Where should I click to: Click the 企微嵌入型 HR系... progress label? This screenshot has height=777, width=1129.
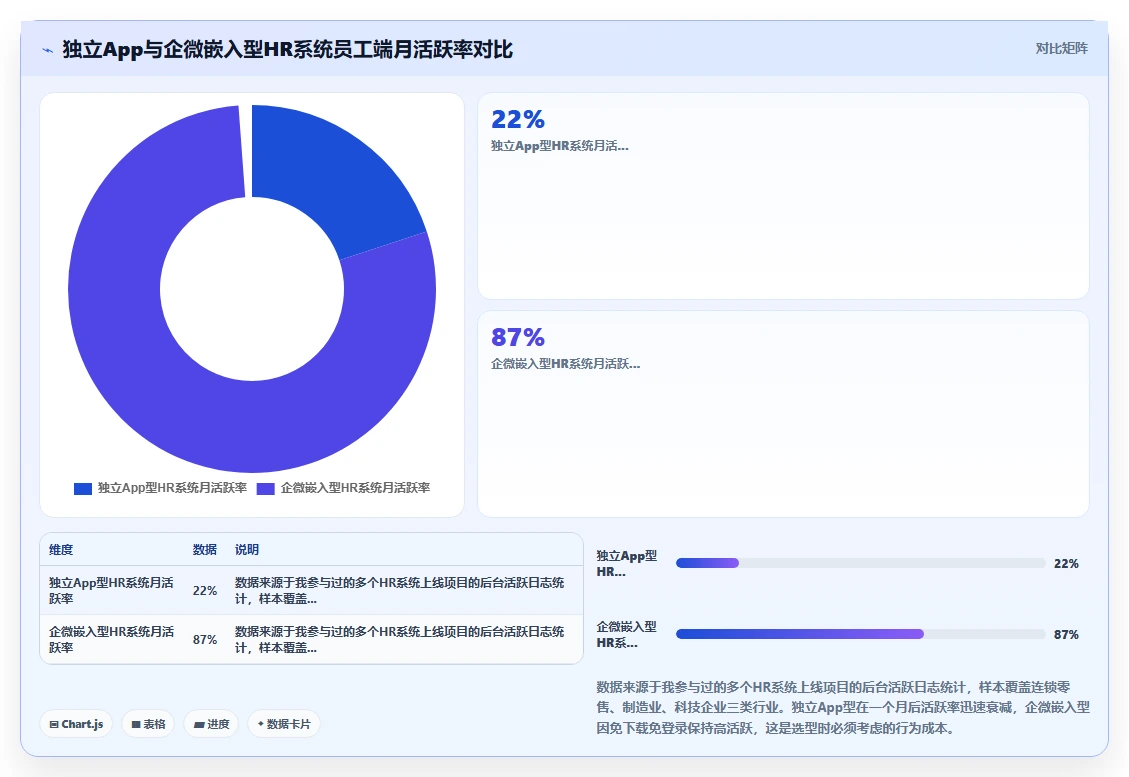click(626, 634)
